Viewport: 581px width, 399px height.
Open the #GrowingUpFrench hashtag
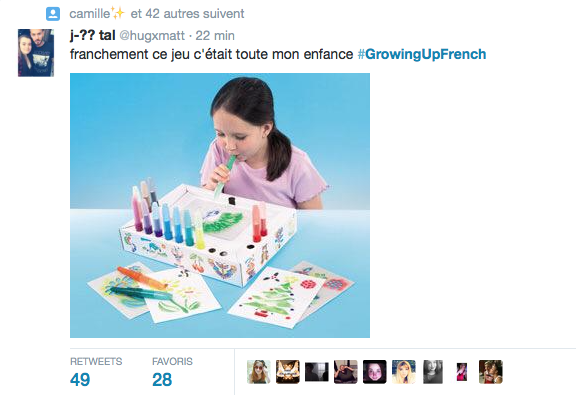click(x=422, y=54)
